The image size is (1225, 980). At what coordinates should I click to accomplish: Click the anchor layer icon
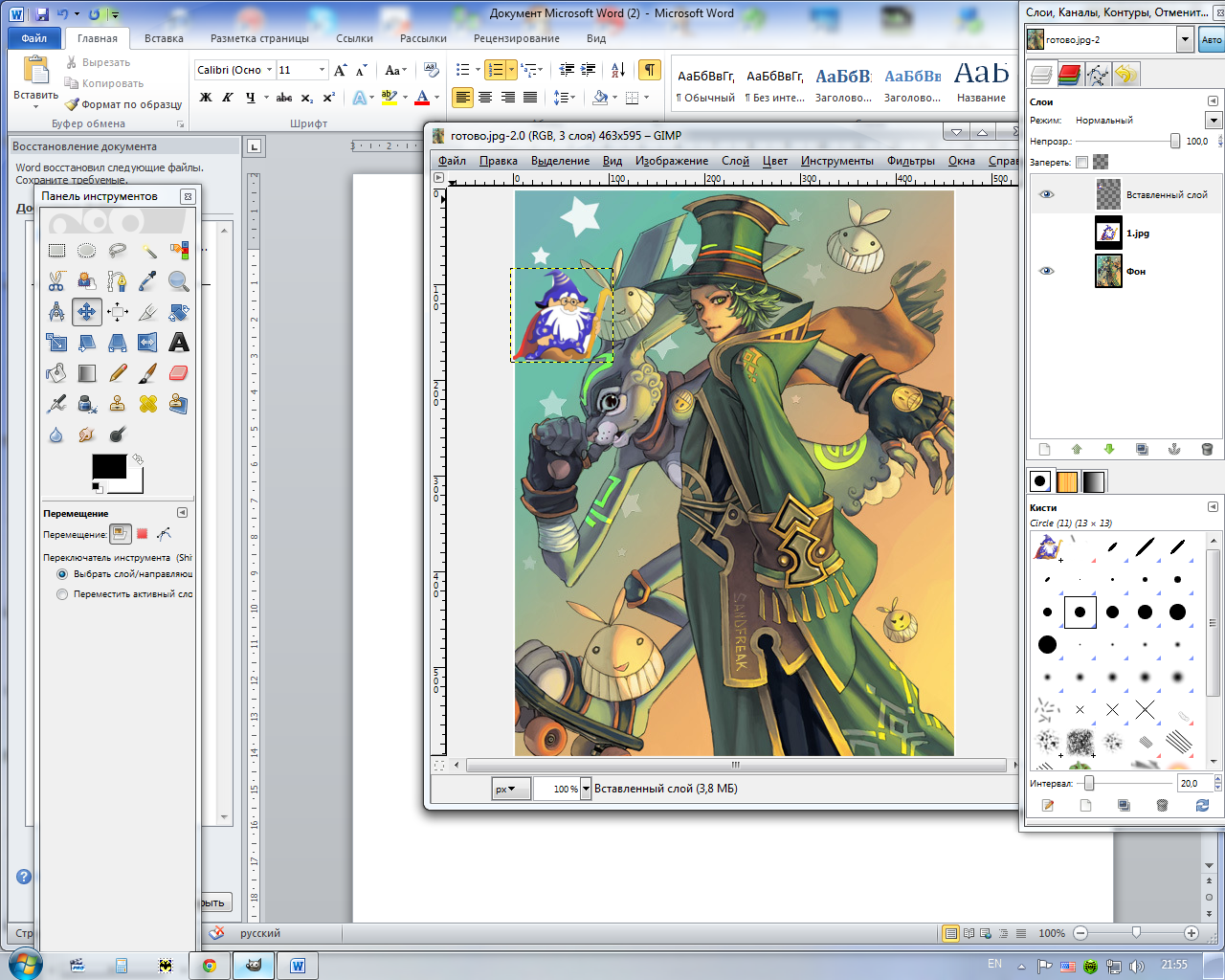click(x=1174, y=449)
